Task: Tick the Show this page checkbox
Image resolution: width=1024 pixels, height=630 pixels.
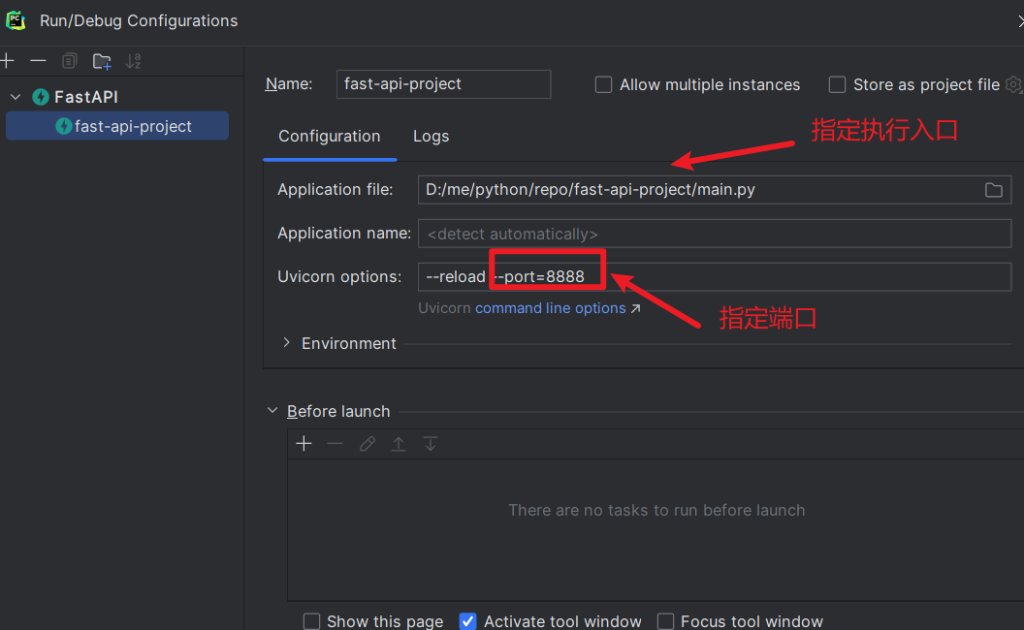Action: click(x=312, y=621)
